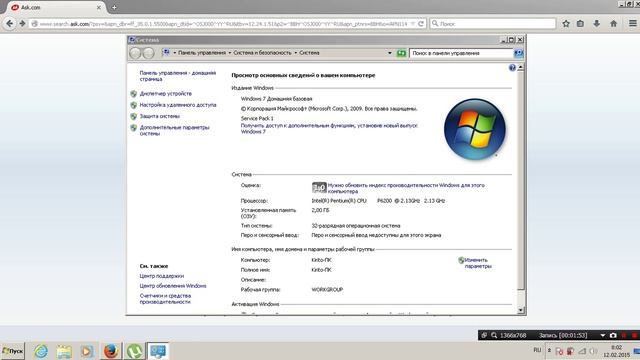The width and height of the screenshot is (640, 360).
Task: Click the 3.0 rating score badge
Action: [x=319, y=188]
